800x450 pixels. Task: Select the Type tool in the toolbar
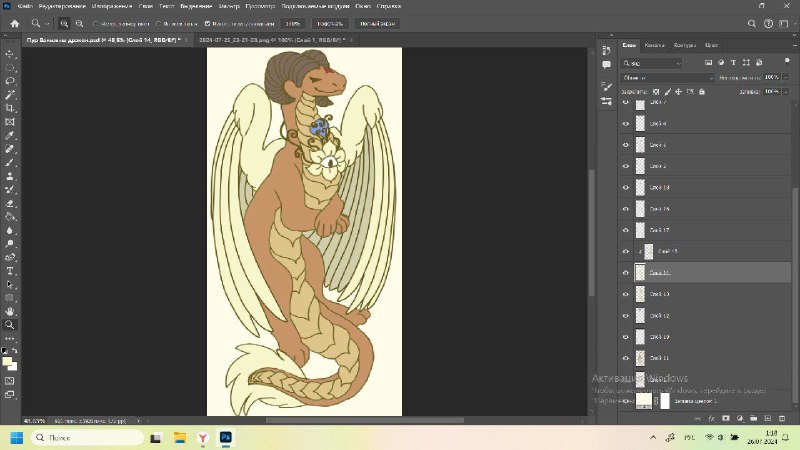click(x=10, y=271)
